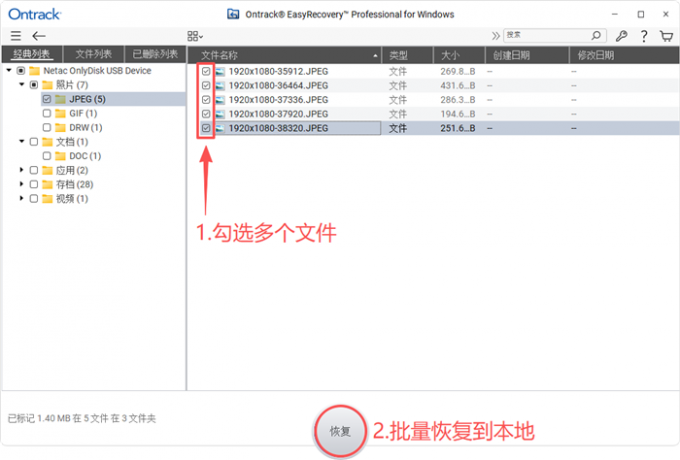The image size is (680, 460).
Task: Switch to the 已删除列表 tab
Action: 155,54
